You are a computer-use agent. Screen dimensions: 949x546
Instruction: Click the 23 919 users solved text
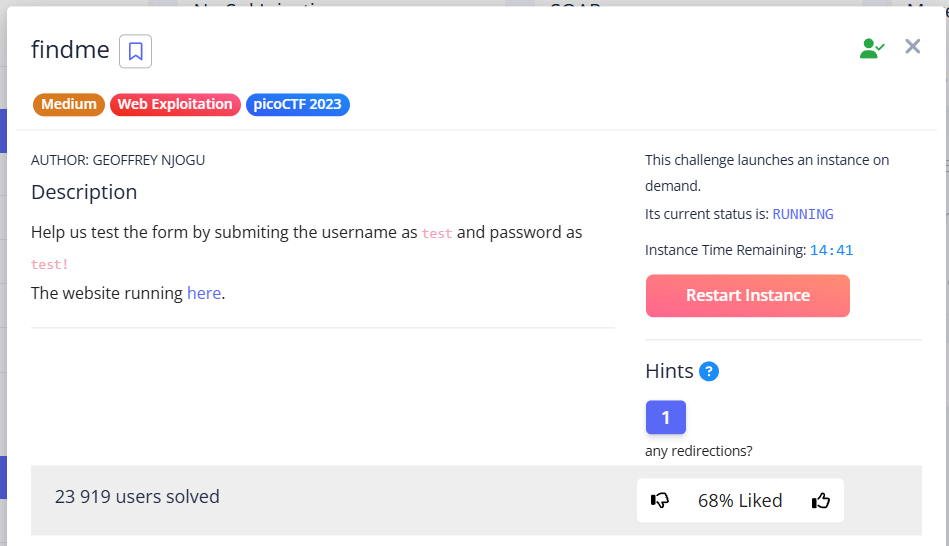pos(137,496)
